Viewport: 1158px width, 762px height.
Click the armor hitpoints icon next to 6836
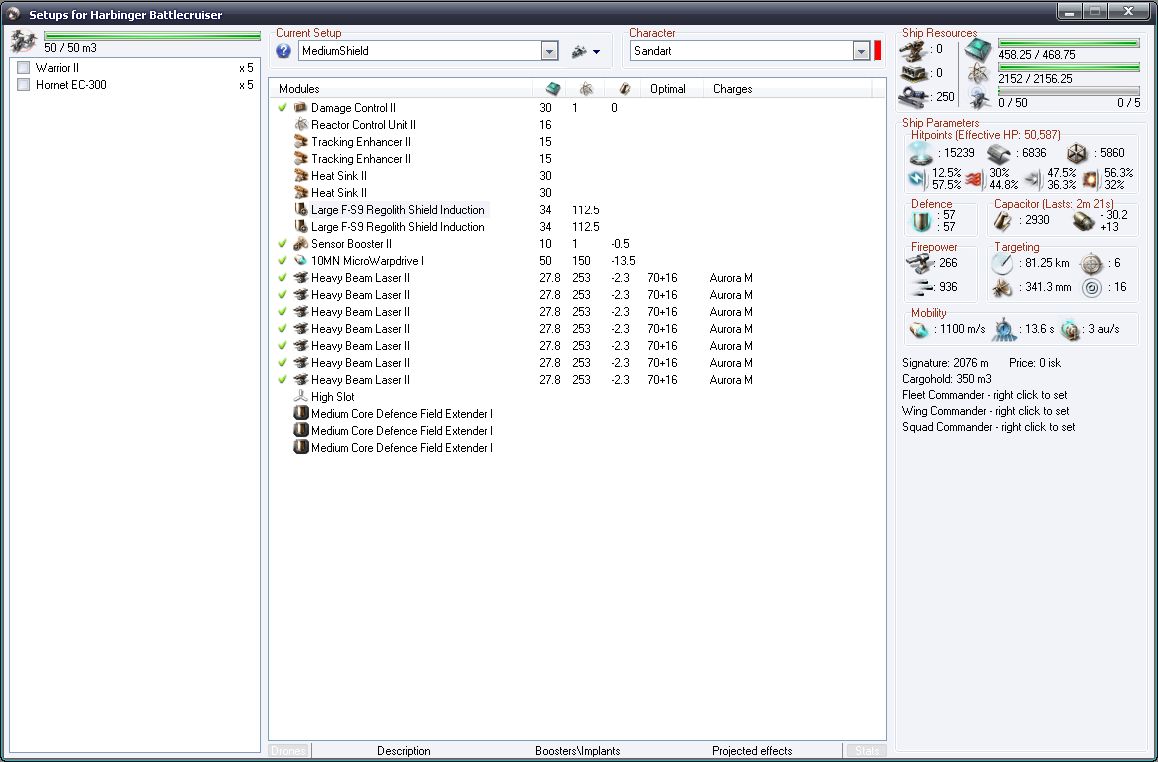pos(998,154)
